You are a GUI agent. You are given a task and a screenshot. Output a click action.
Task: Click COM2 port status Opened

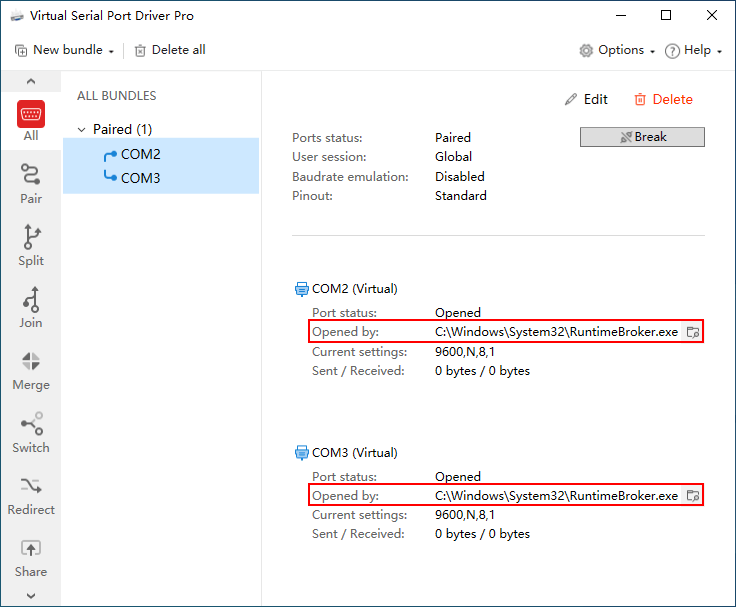[x=458, y=313]
